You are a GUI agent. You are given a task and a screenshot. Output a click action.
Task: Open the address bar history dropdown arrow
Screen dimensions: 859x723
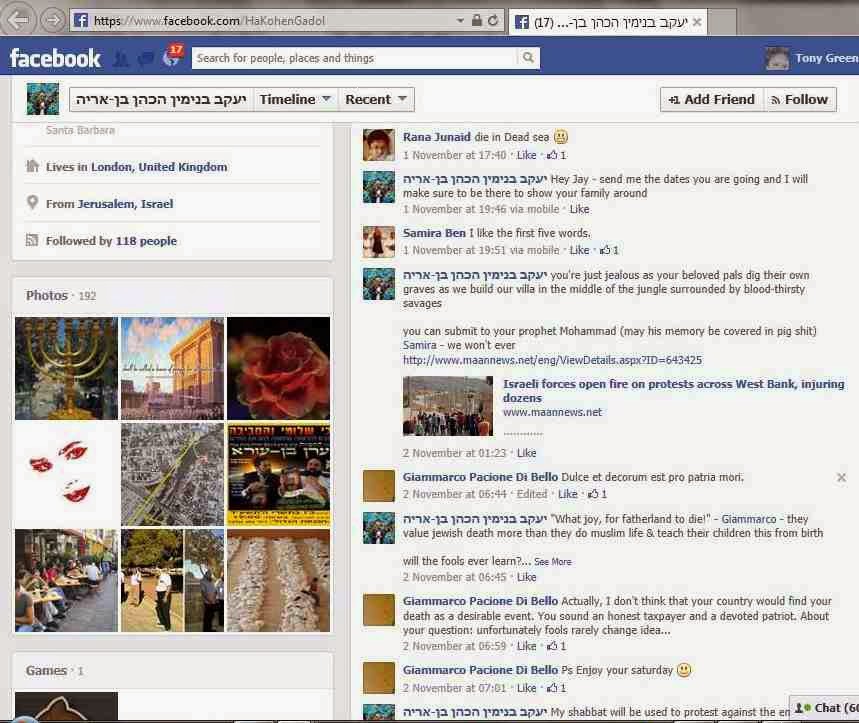pos(460,21)
